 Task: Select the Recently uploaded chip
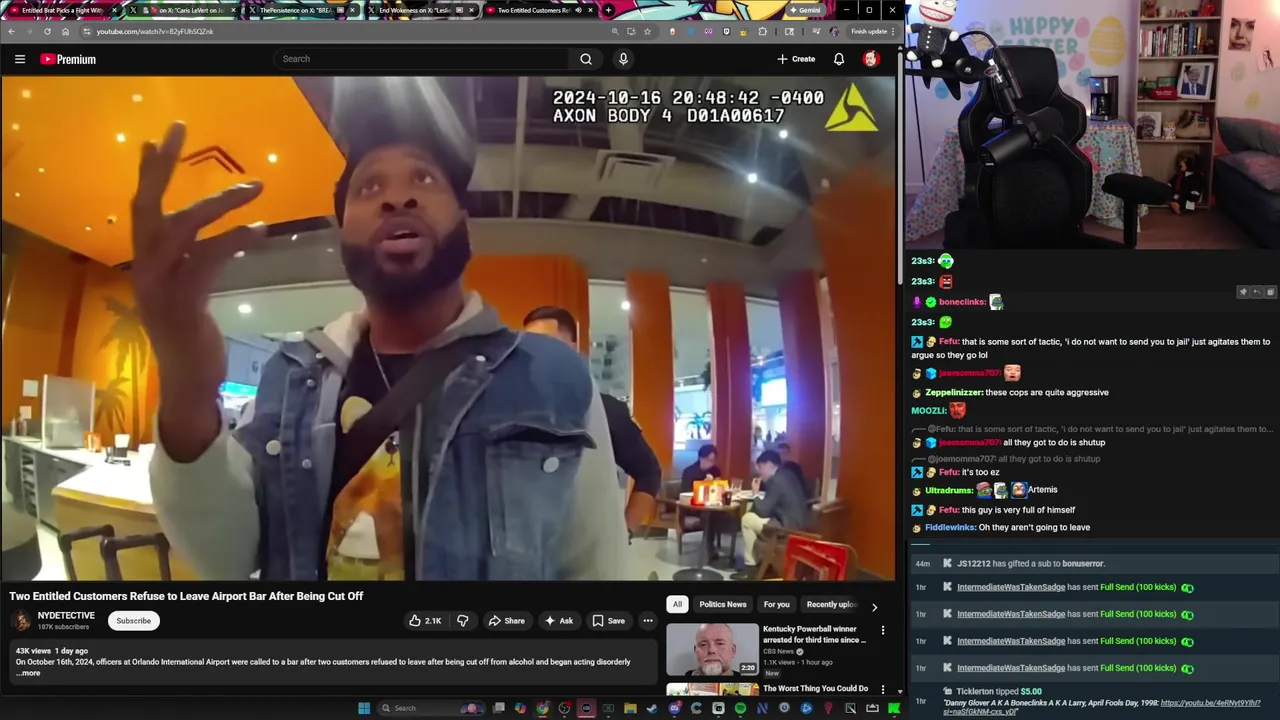(832, 604)
